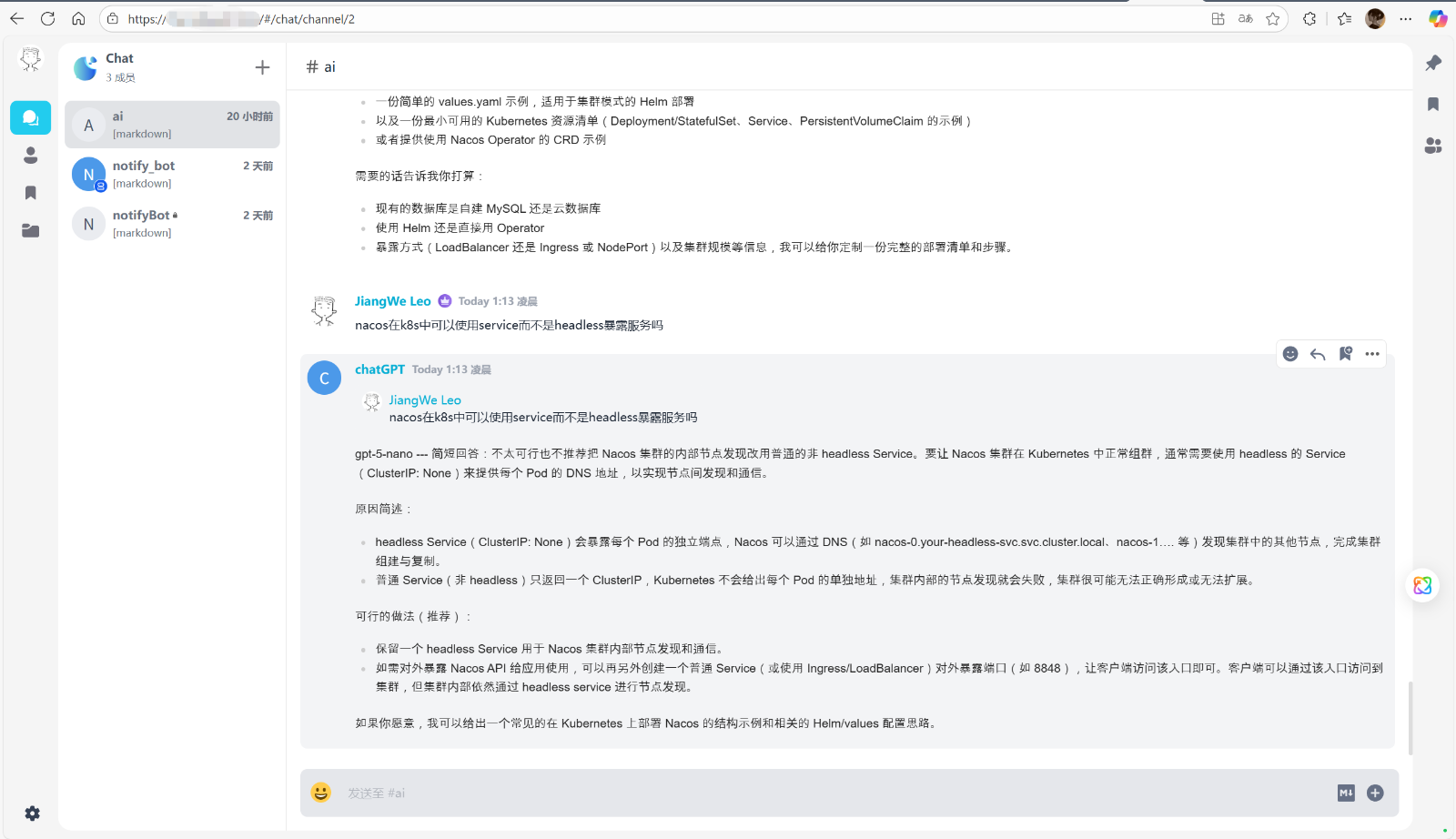Image resolution: width=1456 pixels, height=839 pixels.
Task: Open emoji picker in message input
Action: 321,793
